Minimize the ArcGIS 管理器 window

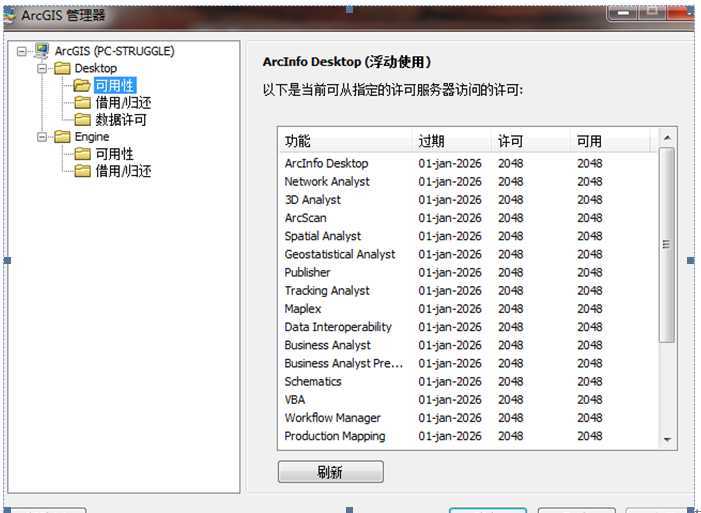pyautogui.click(x=623, y=13)
